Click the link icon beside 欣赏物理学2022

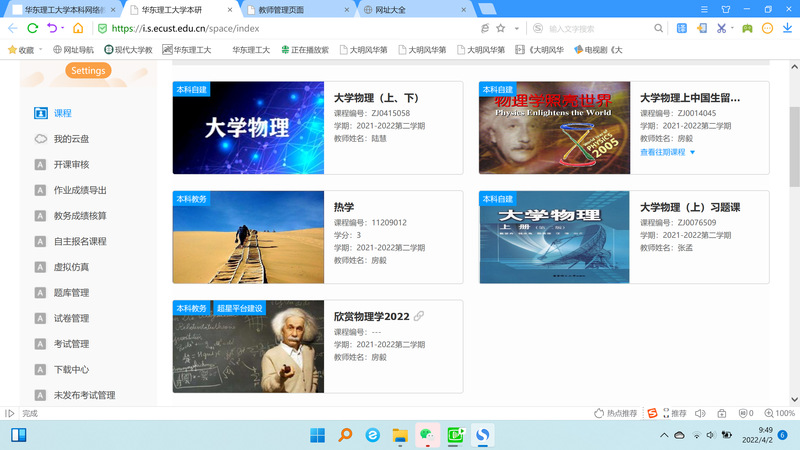[x=419, y=316]
